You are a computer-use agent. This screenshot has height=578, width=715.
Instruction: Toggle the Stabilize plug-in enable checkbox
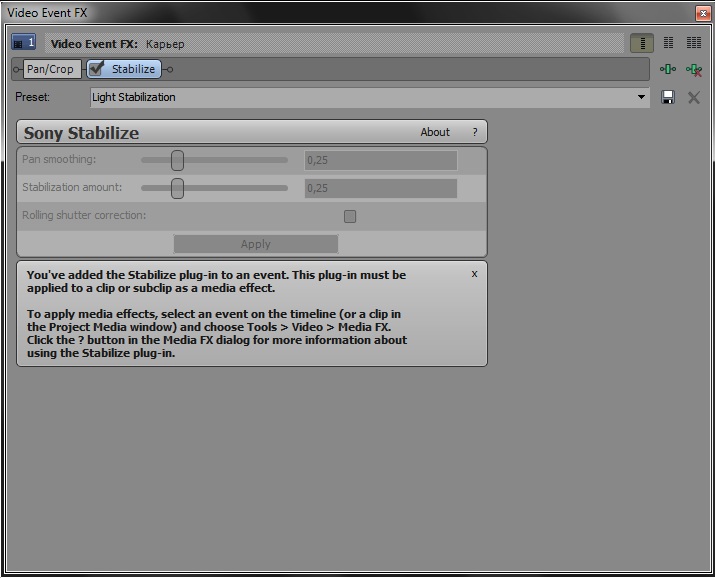coord(97,69)
